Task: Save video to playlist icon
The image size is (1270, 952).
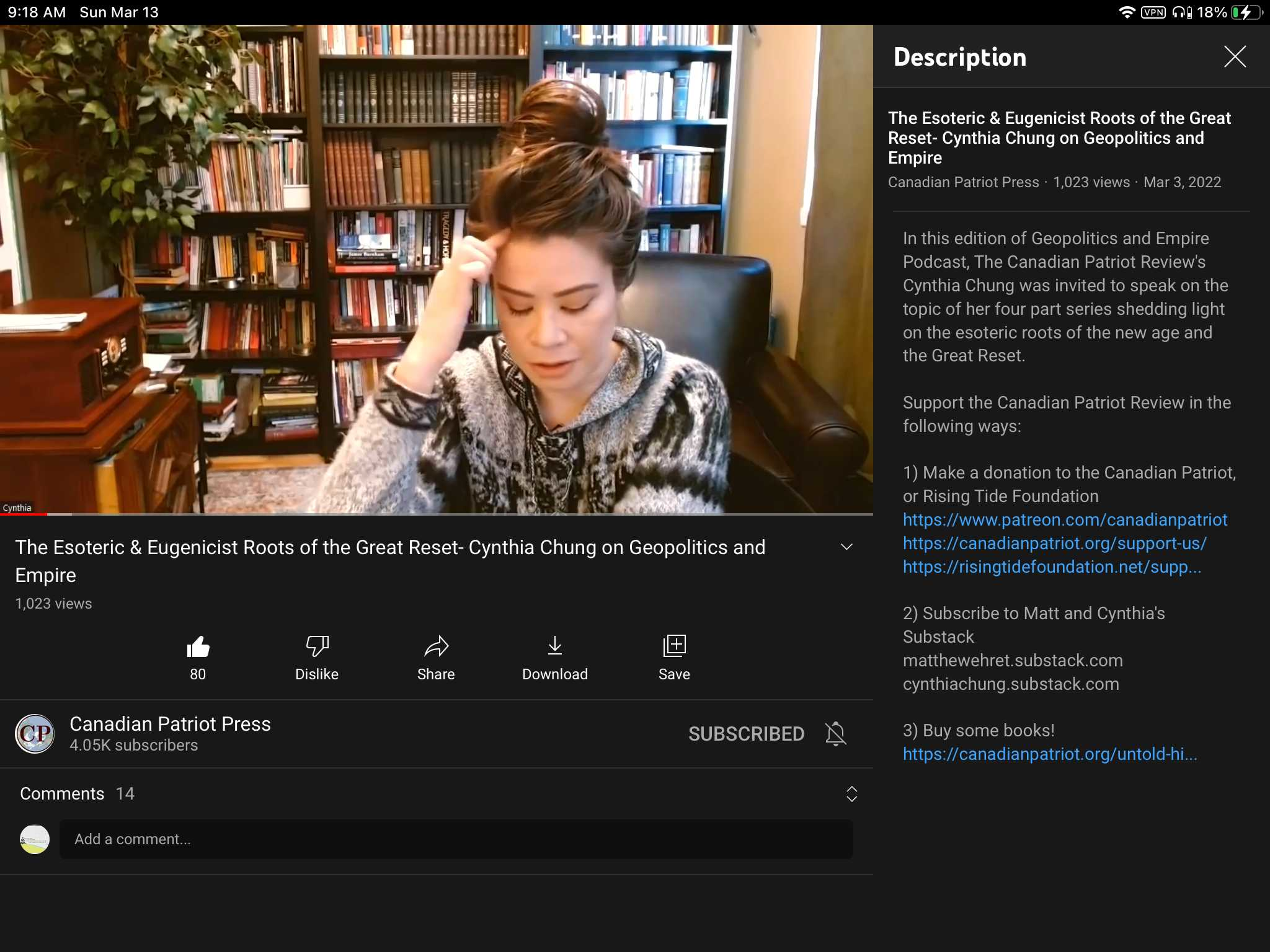Action: (x=674, y=647)
